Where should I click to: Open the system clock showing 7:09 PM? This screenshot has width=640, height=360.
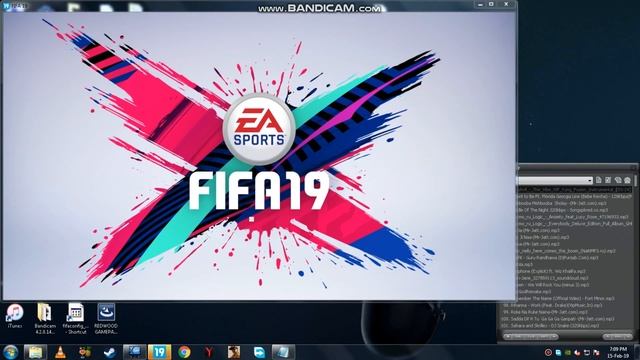[618, 352]
